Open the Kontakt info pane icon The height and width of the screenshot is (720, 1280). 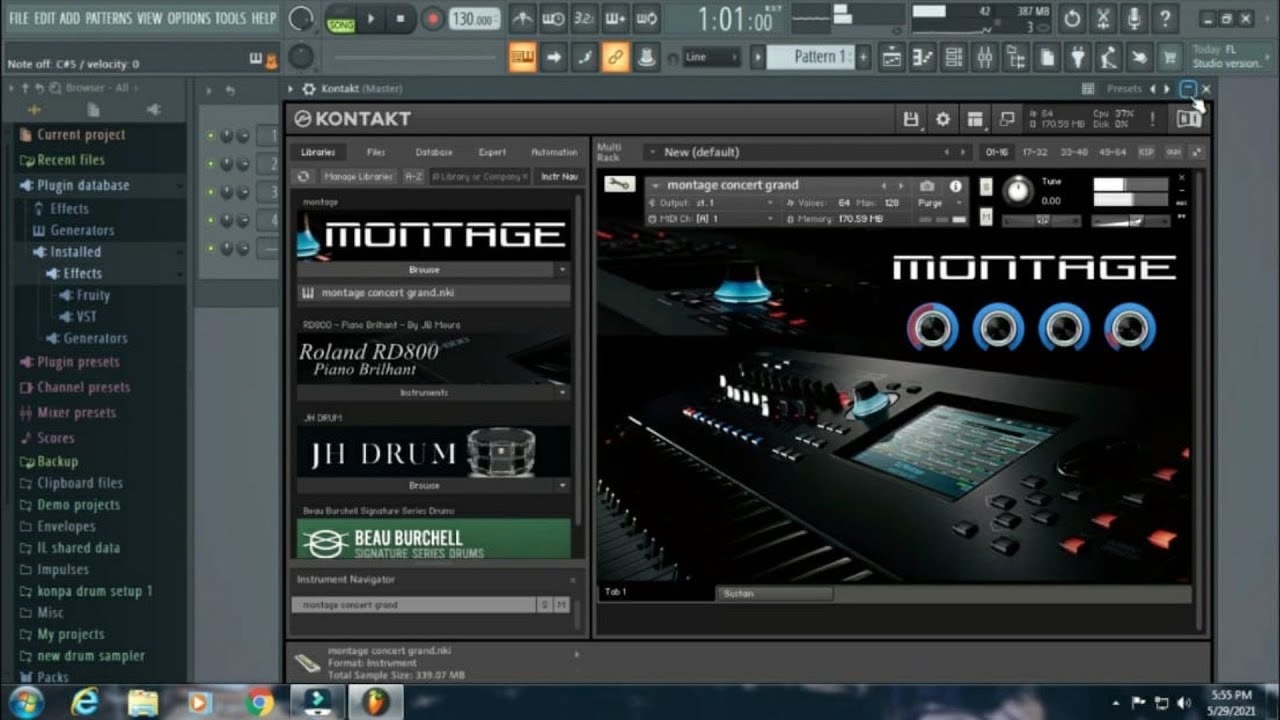1188,119
